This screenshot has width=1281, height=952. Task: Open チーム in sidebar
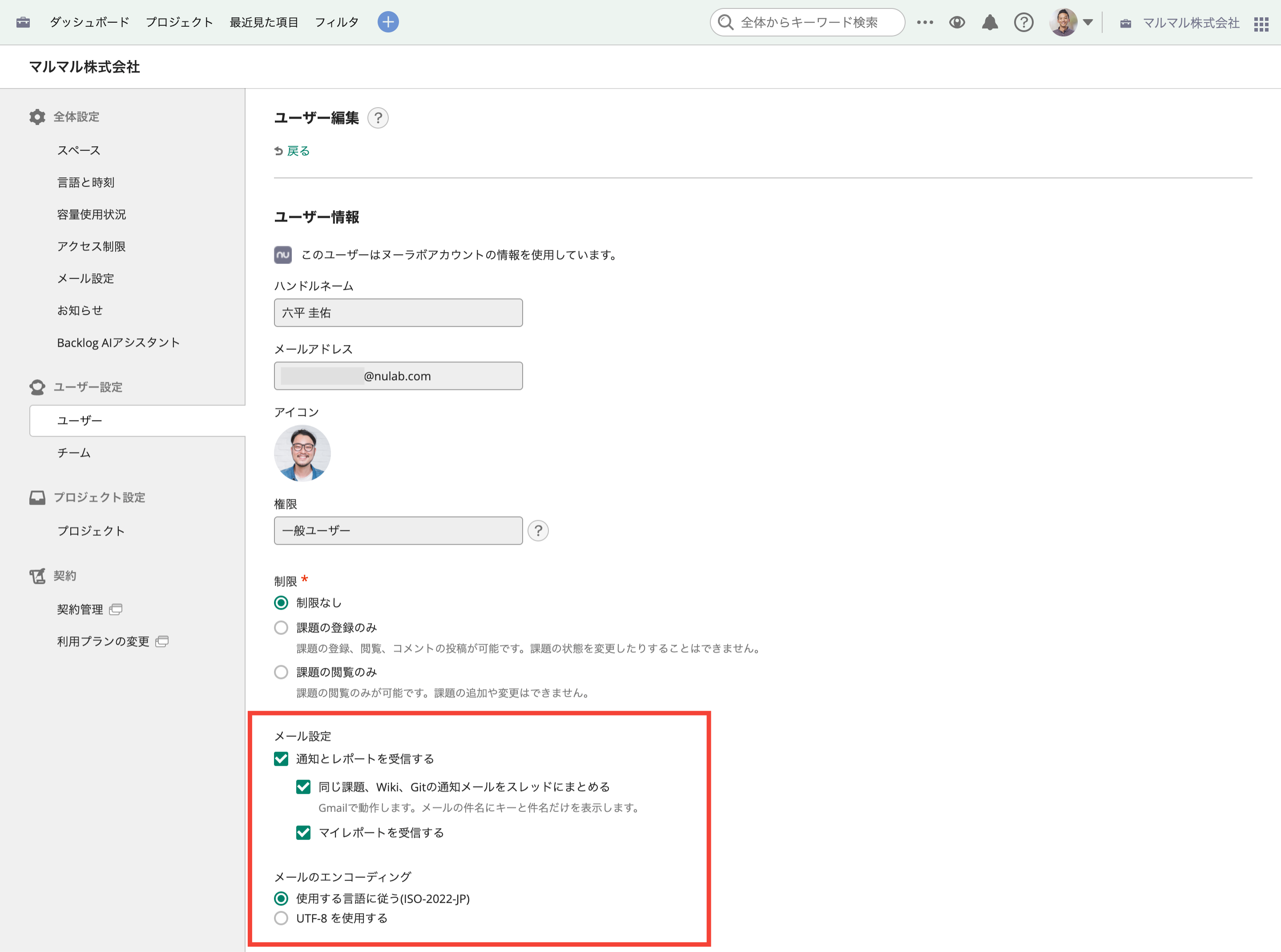point(74,453)
